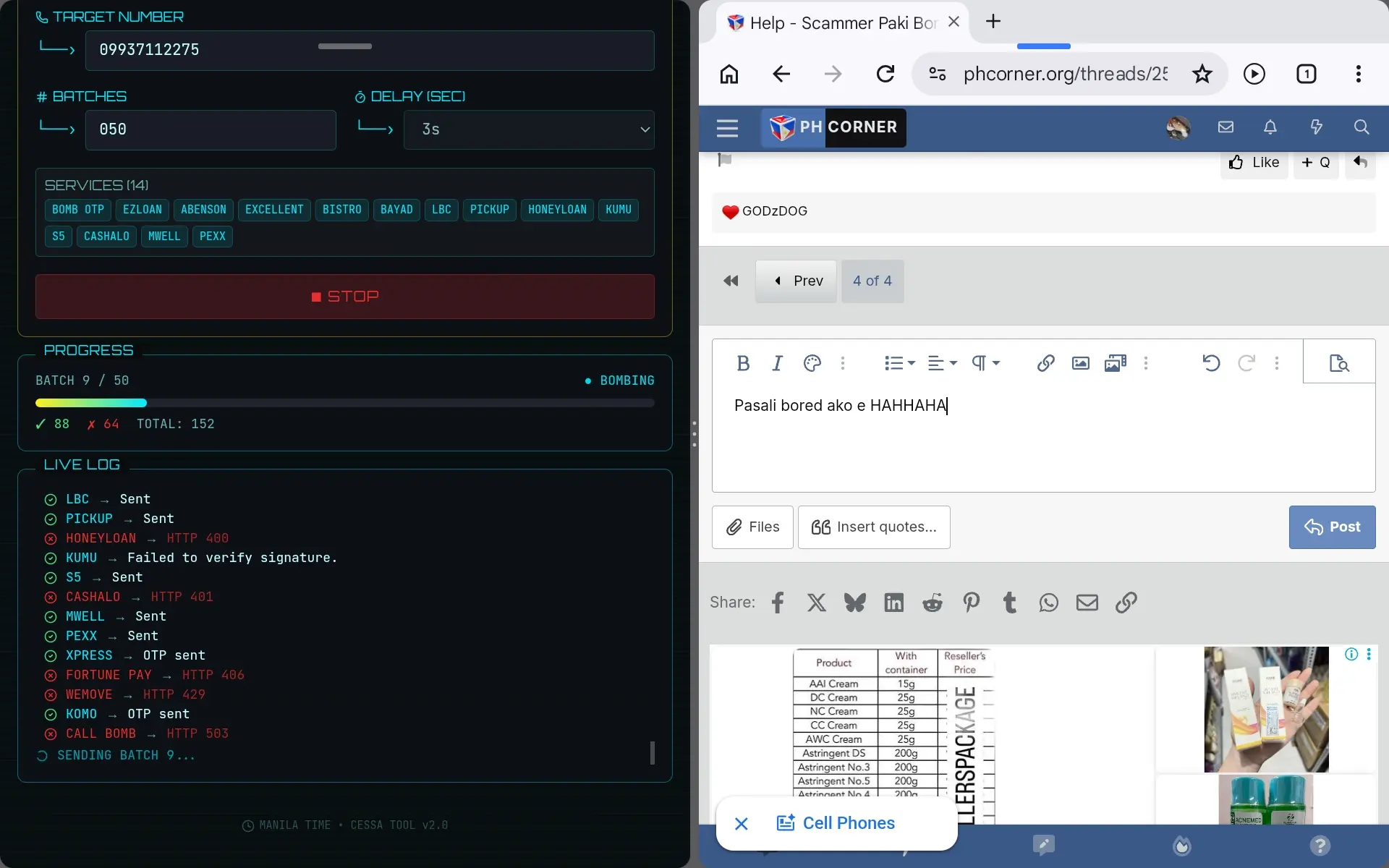Click the 'Insert quotes...' button
The height and width of the screenshot is (868, 1389).
(874, 527)
